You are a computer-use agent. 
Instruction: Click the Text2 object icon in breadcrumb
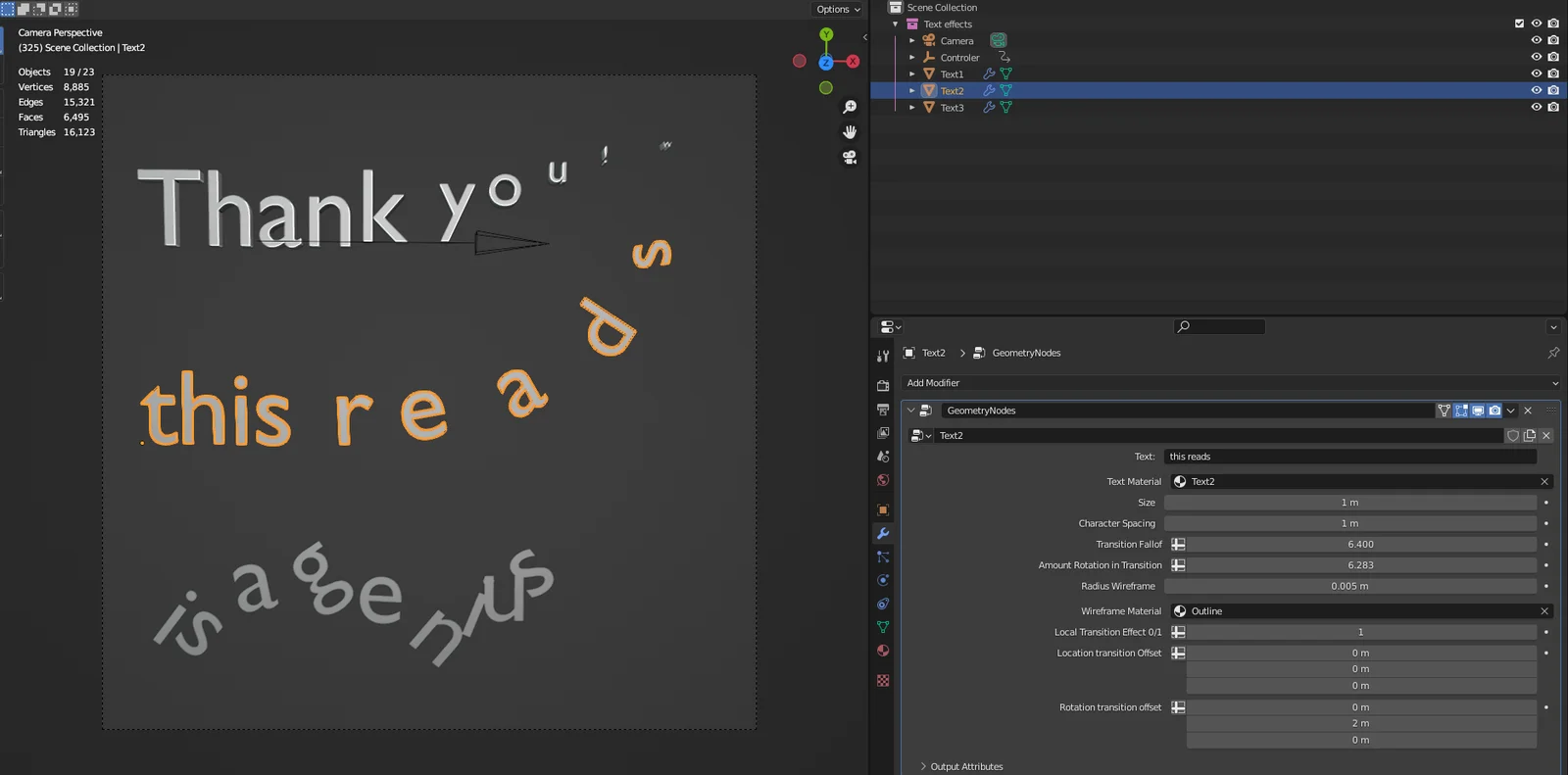[909, 353]
